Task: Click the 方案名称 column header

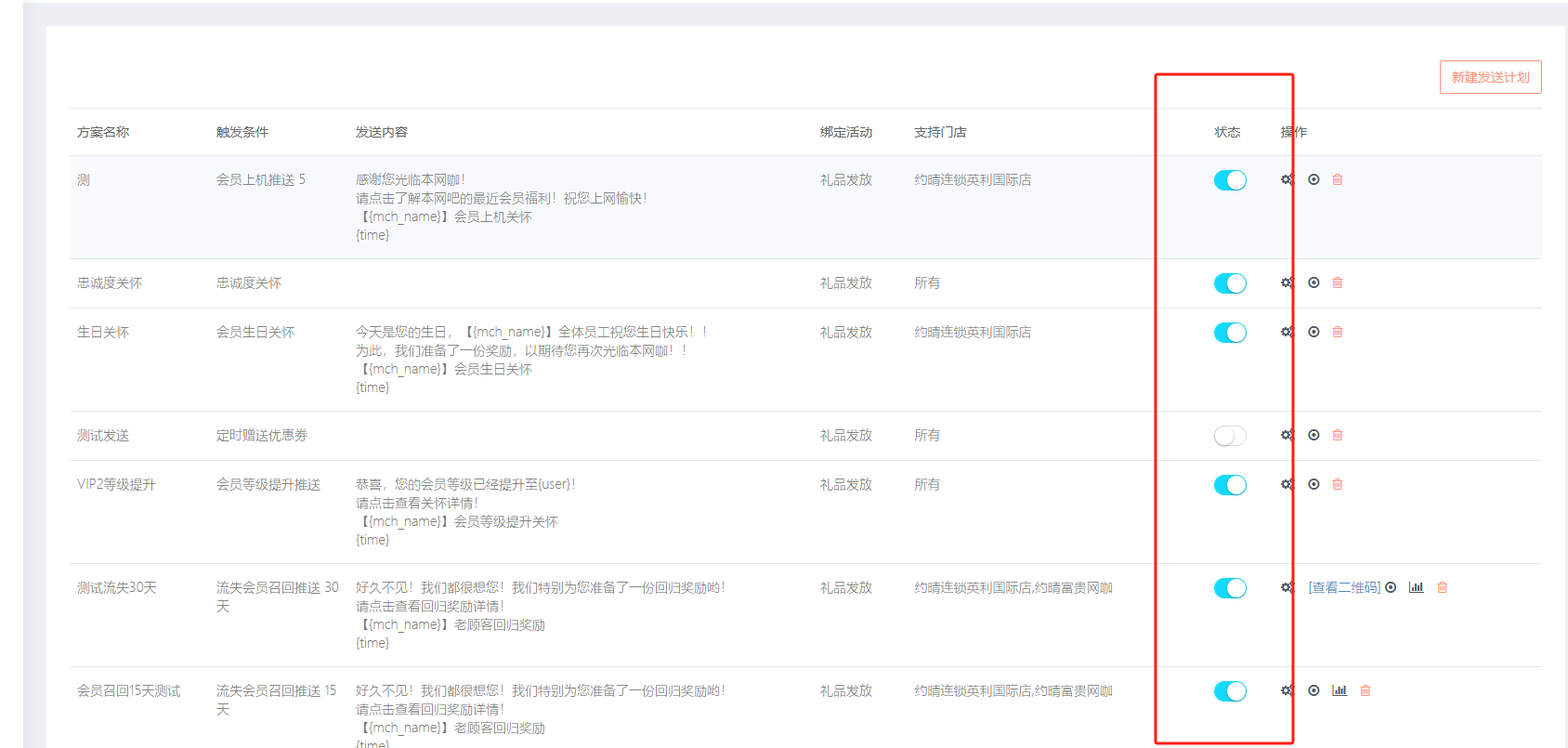Action: pyautogui.click(x=103, y=132)
